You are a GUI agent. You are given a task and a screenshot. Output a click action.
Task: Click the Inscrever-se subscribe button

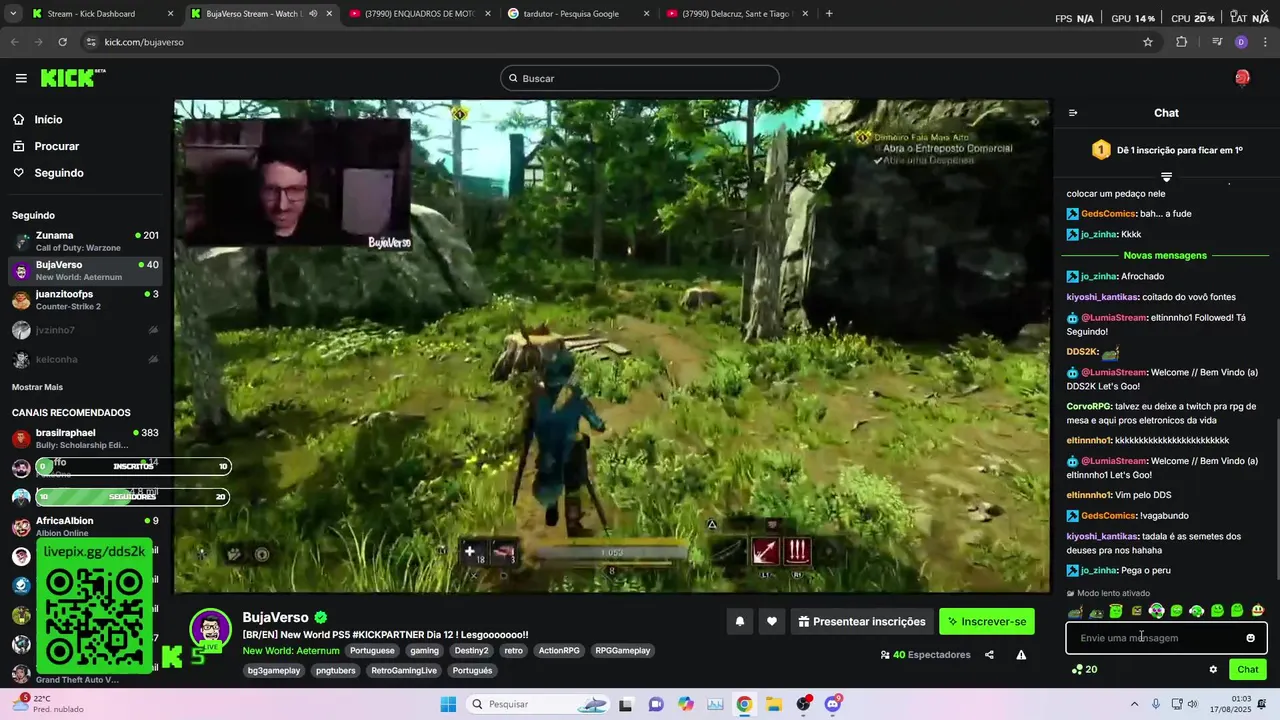click(x=988, y=621)
